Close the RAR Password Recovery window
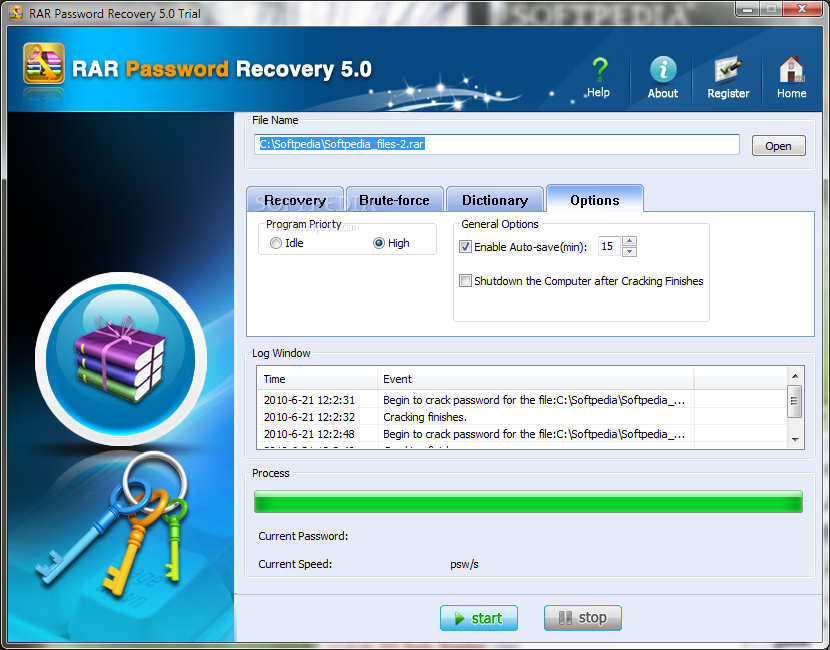This screenshot has width=830, height=650. click(x=802, y=8)
